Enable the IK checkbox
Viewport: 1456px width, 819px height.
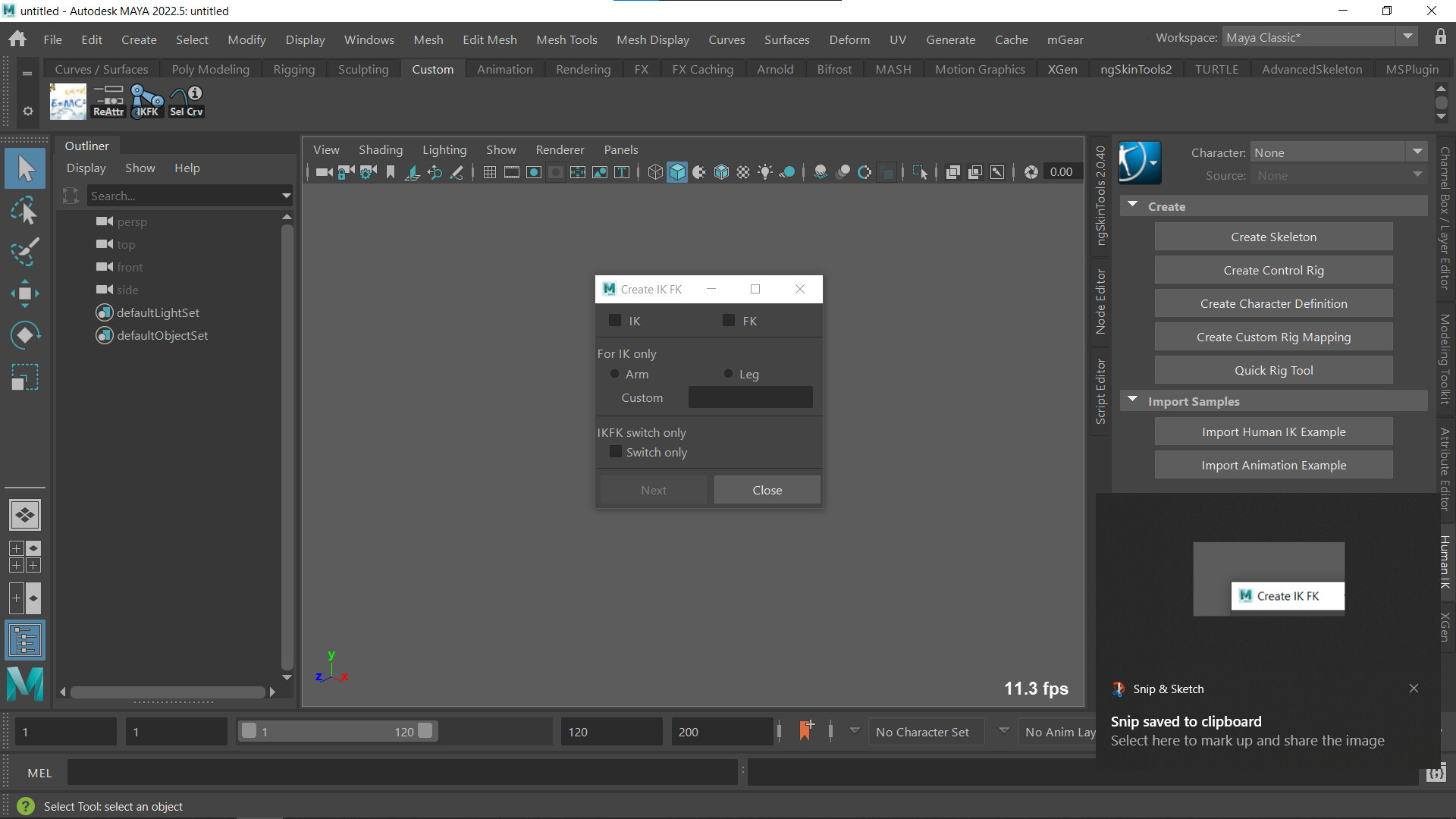(x=615, y=321)
